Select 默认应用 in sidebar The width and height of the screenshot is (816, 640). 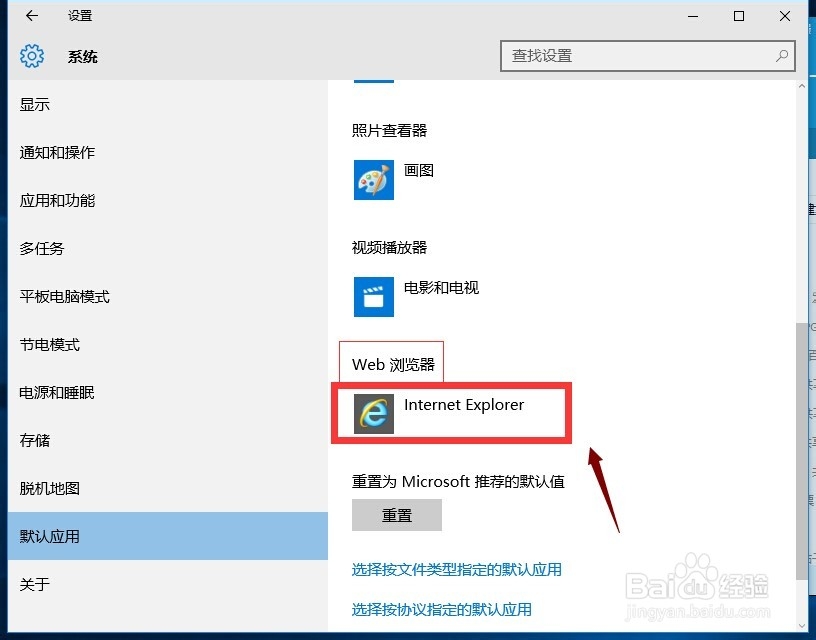pos(168,536)
